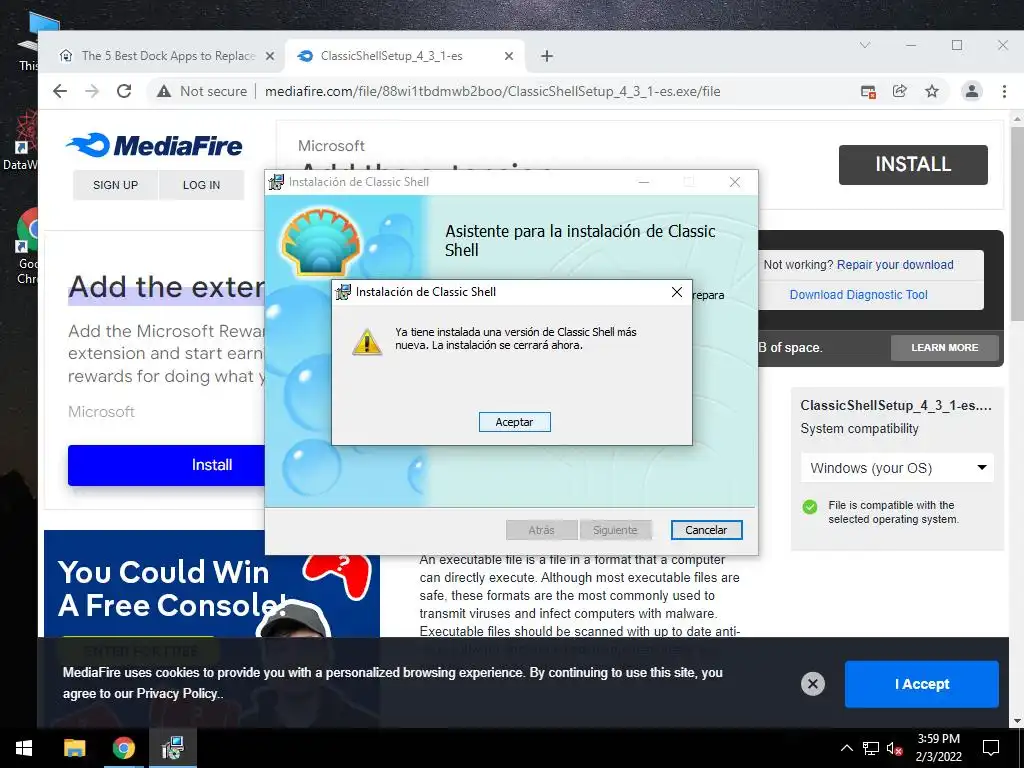Viewport: 1024px width, 768px height.
Task: Open the Chrome profile avatar menu
Action: pyautogui.click(x=972, y=91)
